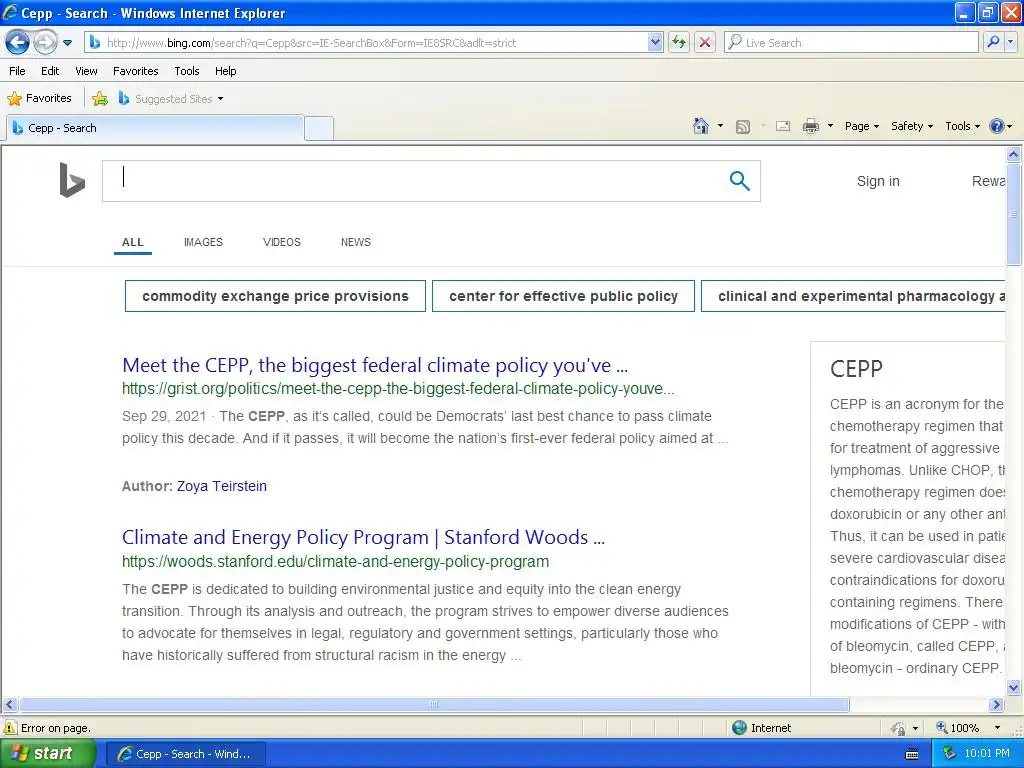Image resolution: width=1024 pixels, height=768 pixels.
Task: Click the browser Forward arrow button
Action: tap(44, 43)
